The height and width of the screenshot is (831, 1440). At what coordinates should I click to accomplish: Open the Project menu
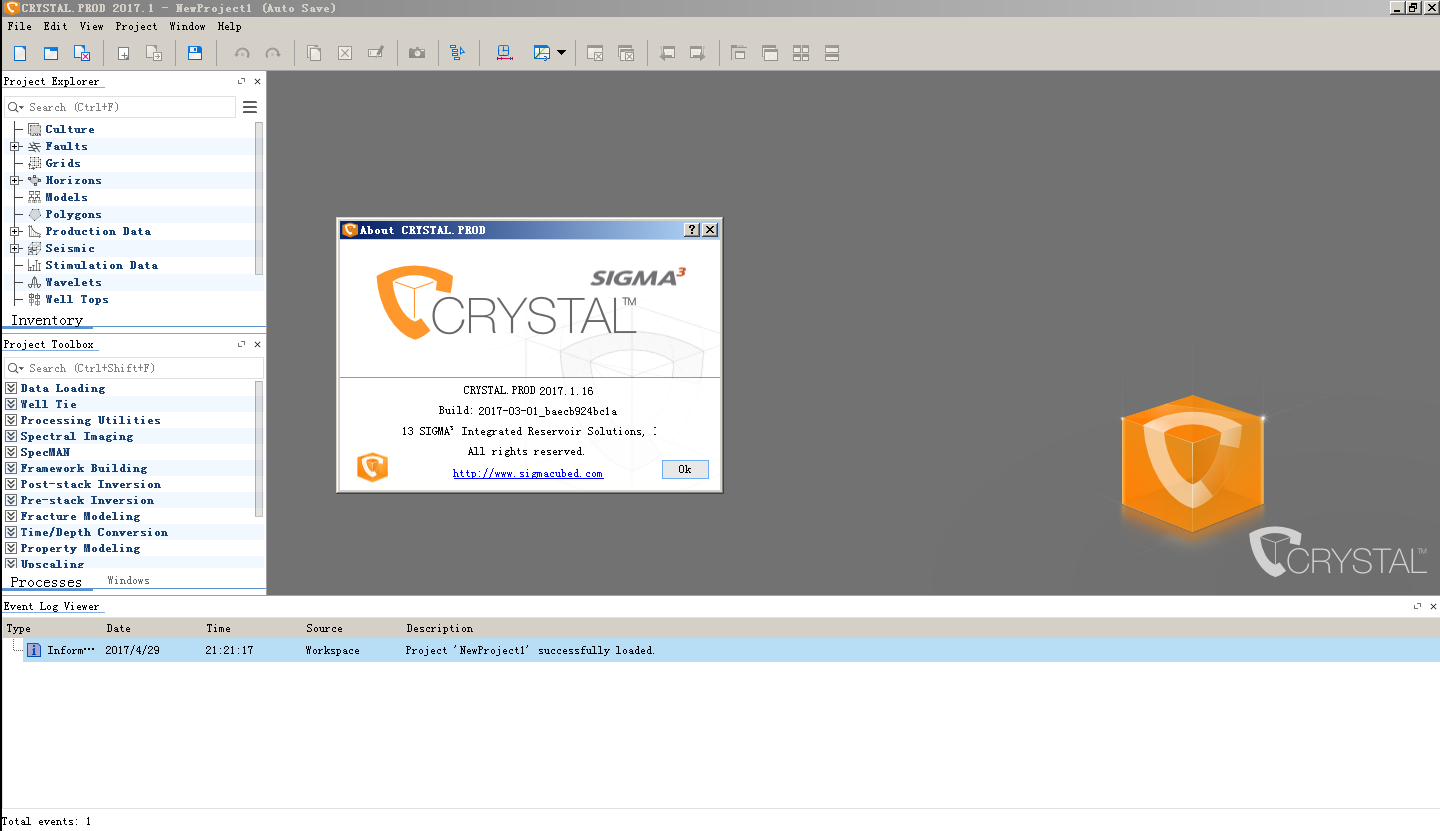136,26
